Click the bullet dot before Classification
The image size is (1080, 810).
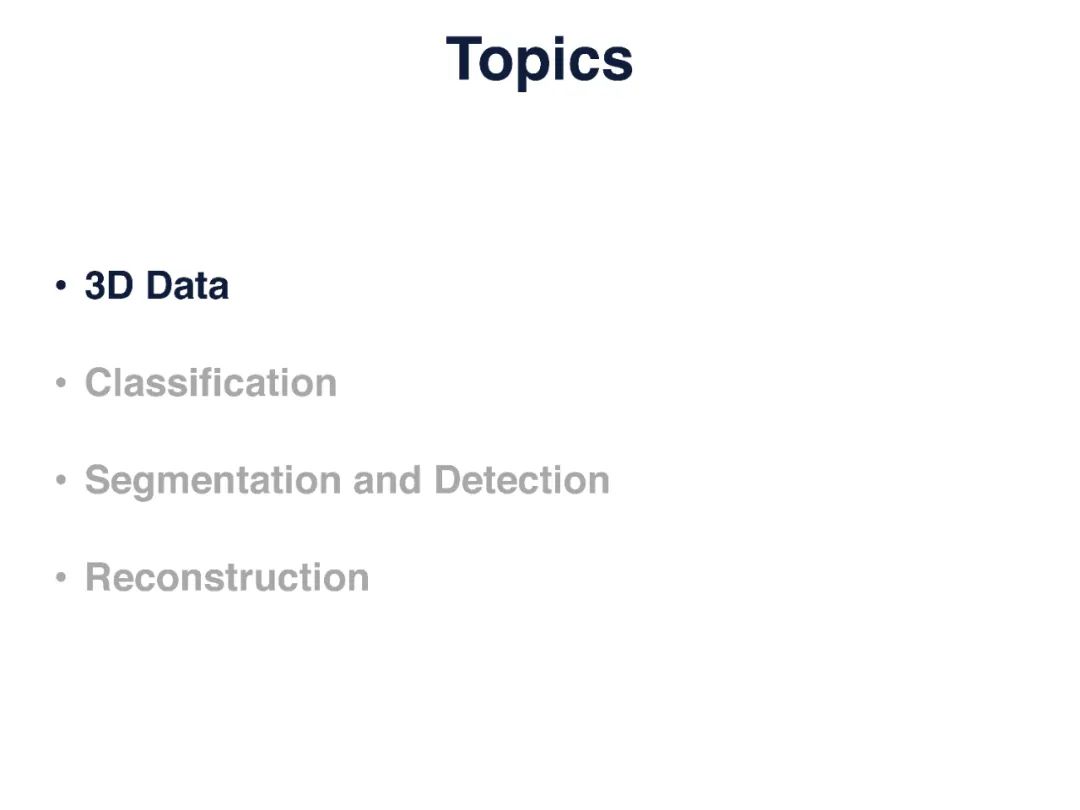click(x=62, y=383)
